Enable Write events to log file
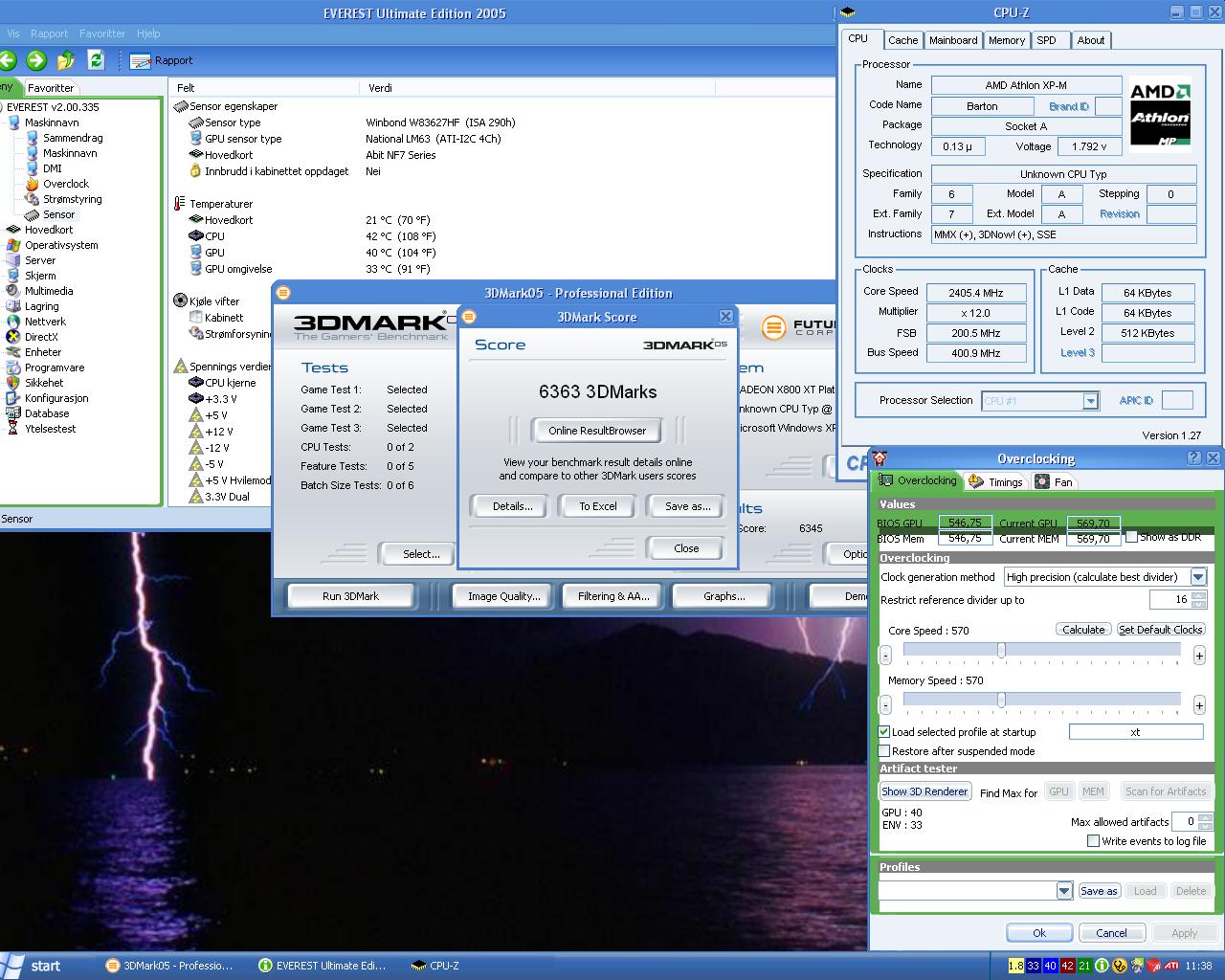 coord(1093,841)
